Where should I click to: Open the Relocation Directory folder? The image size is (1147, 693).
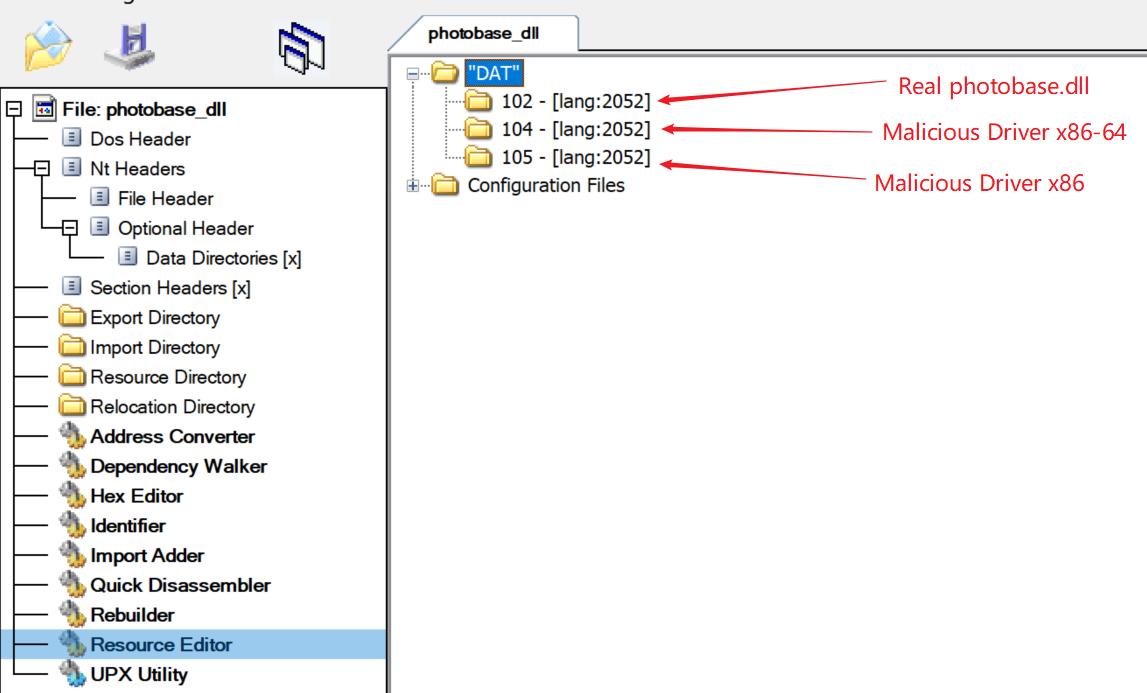173,407
